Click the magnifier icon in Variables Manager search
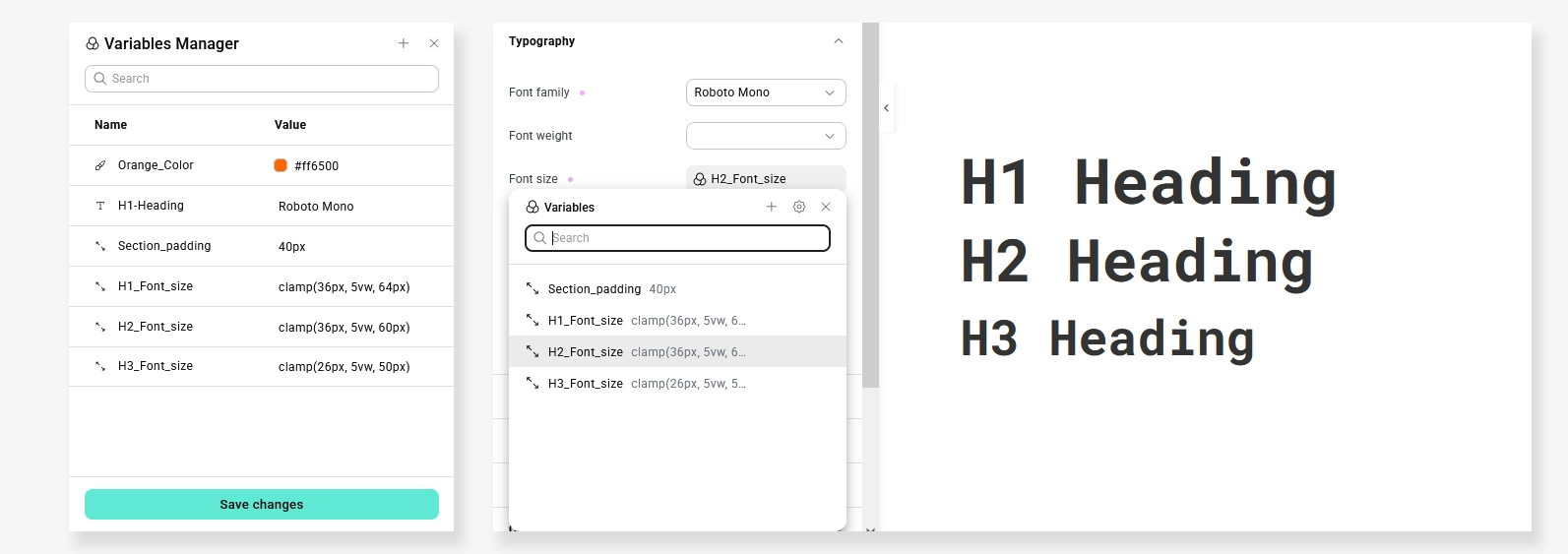This screenshot has width=1568, height=554. click(100, 79)
